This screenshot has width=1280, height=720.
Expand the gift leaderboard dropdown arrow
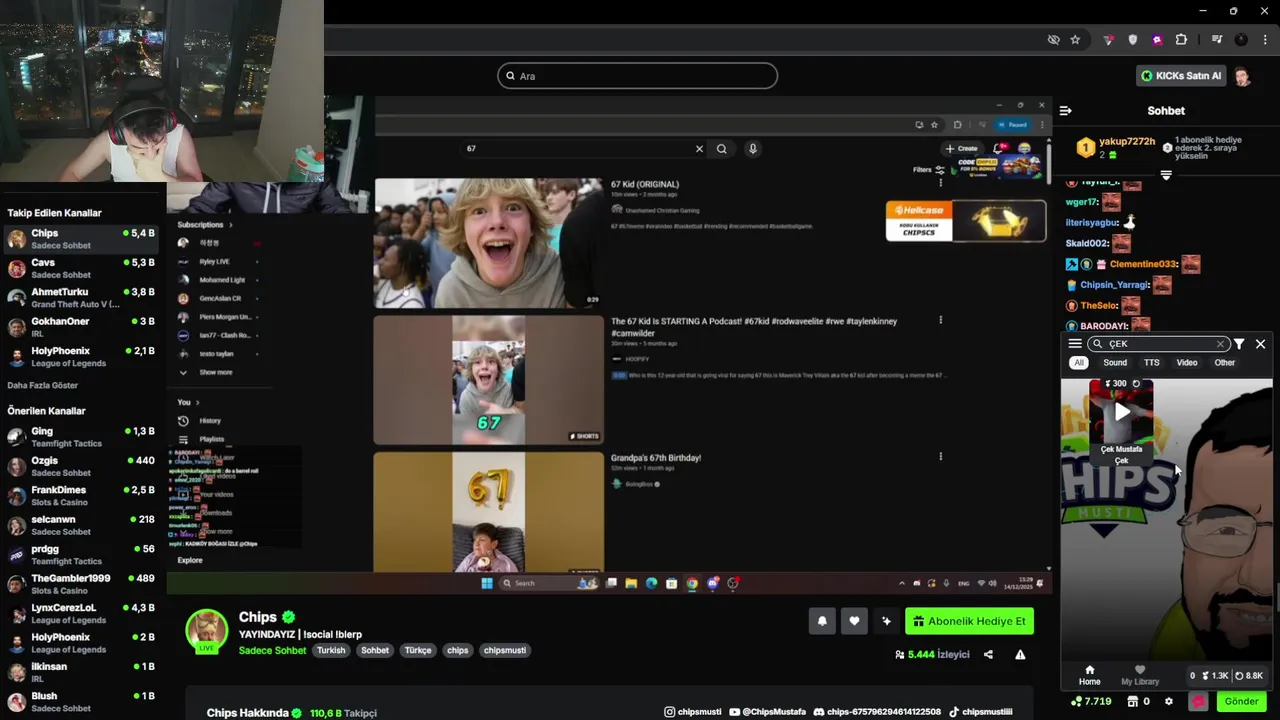coord(1166,175)
